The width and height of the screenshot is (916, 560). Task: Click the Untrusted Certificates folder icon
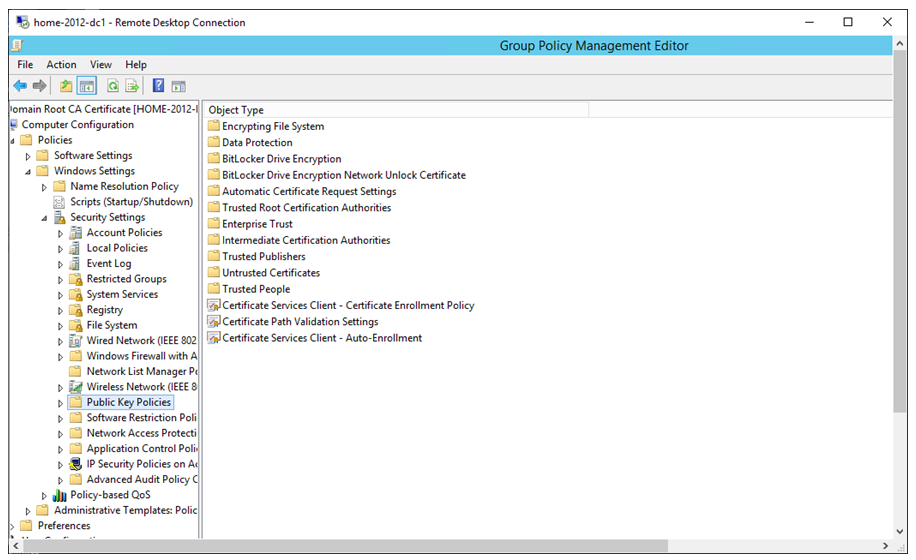pos(214,273)
